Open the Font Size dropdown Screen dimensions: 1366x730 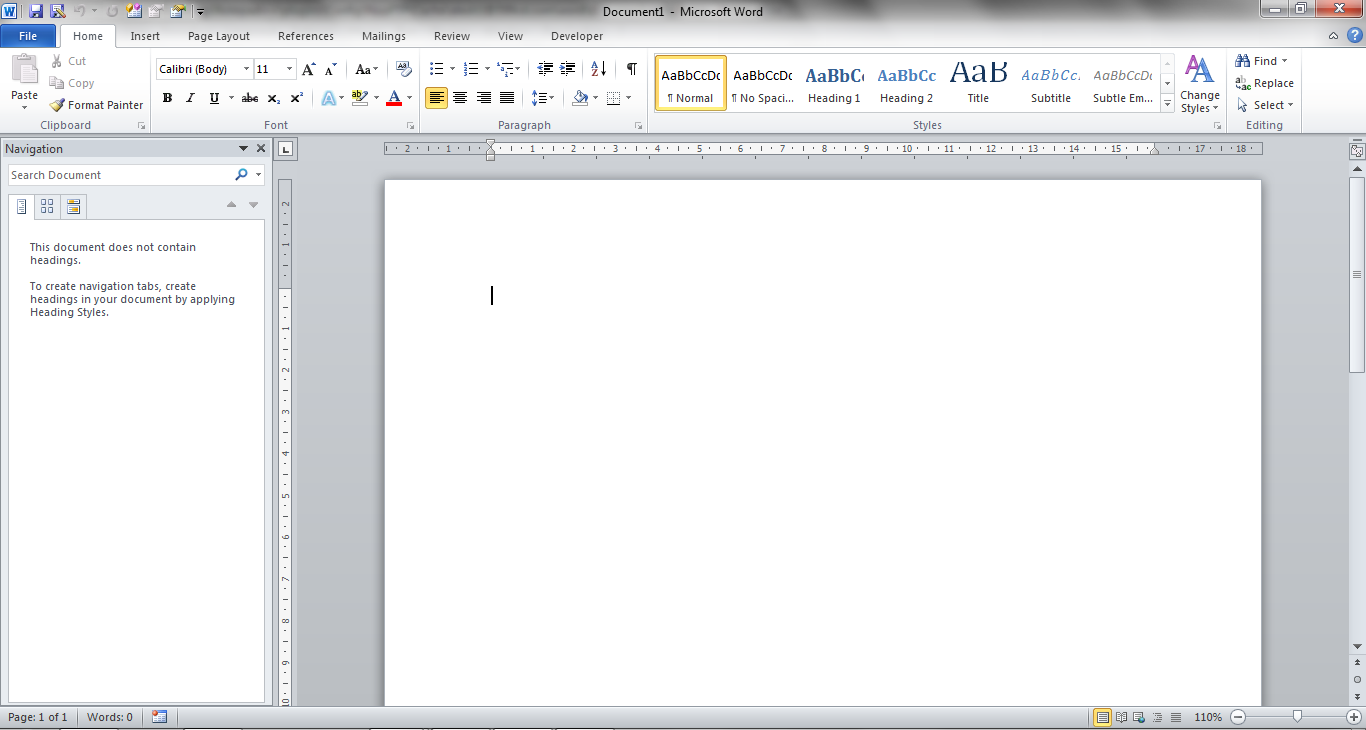[289, 68]
